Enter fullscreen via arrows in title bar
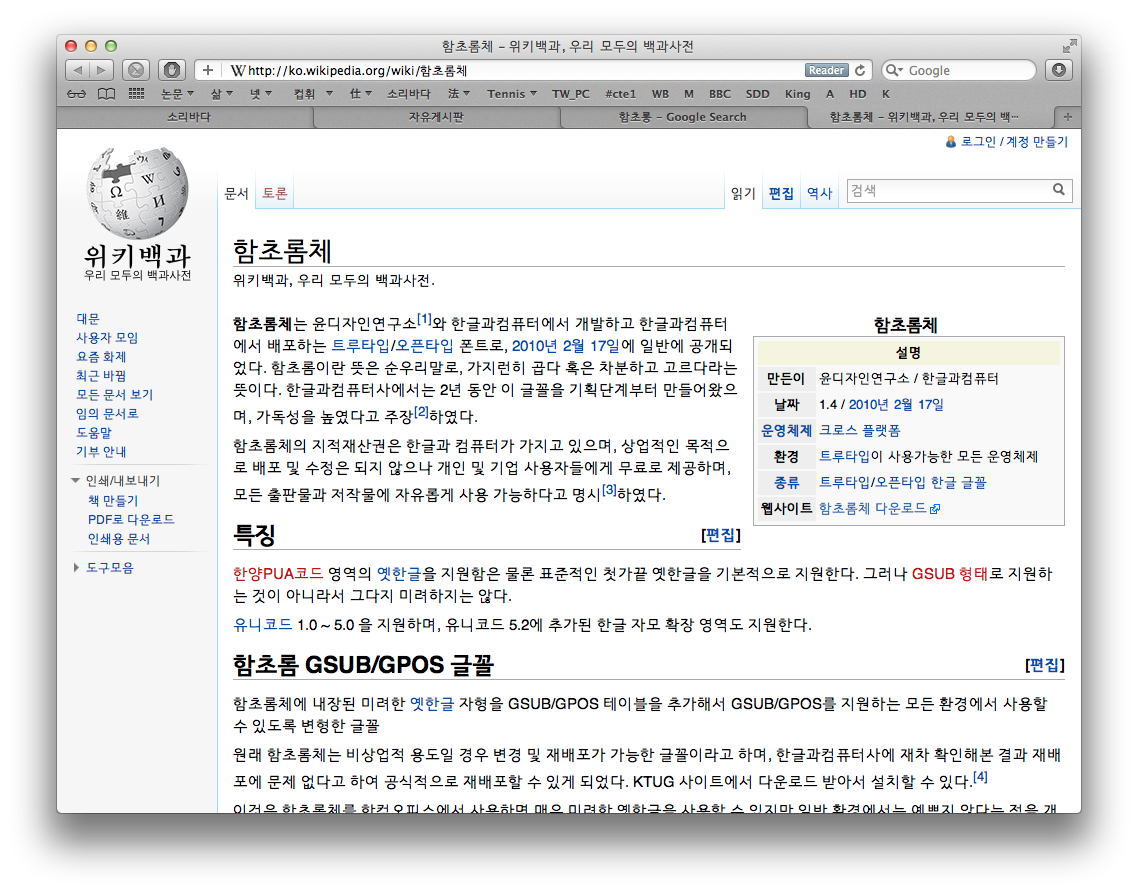 click(x=1069, y=46)
